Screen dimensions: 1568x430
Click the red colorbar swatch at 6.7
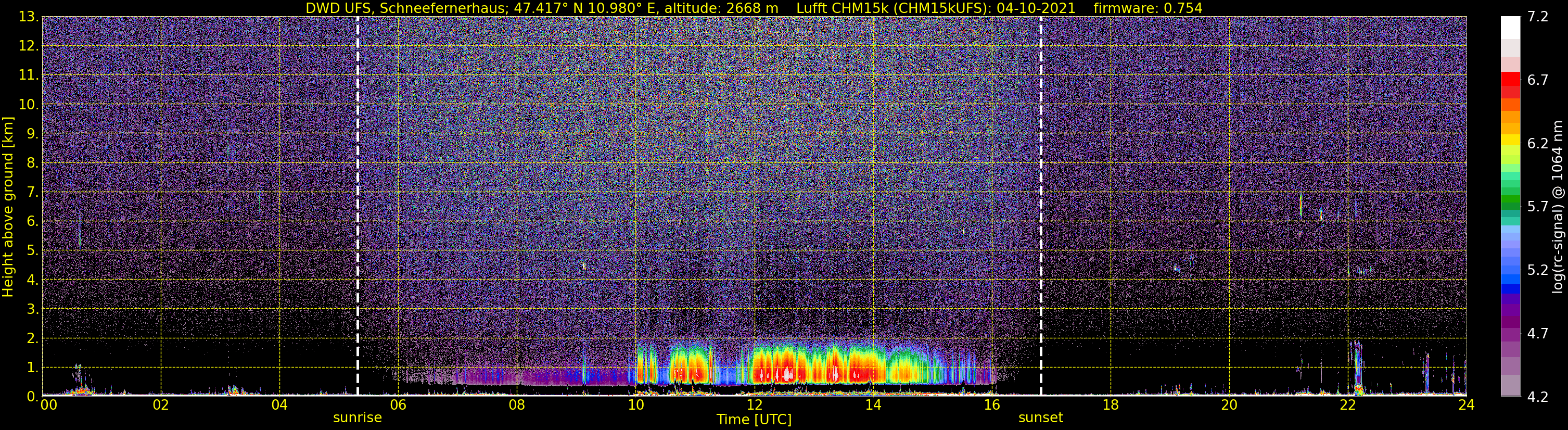[x=1510, y=79]
